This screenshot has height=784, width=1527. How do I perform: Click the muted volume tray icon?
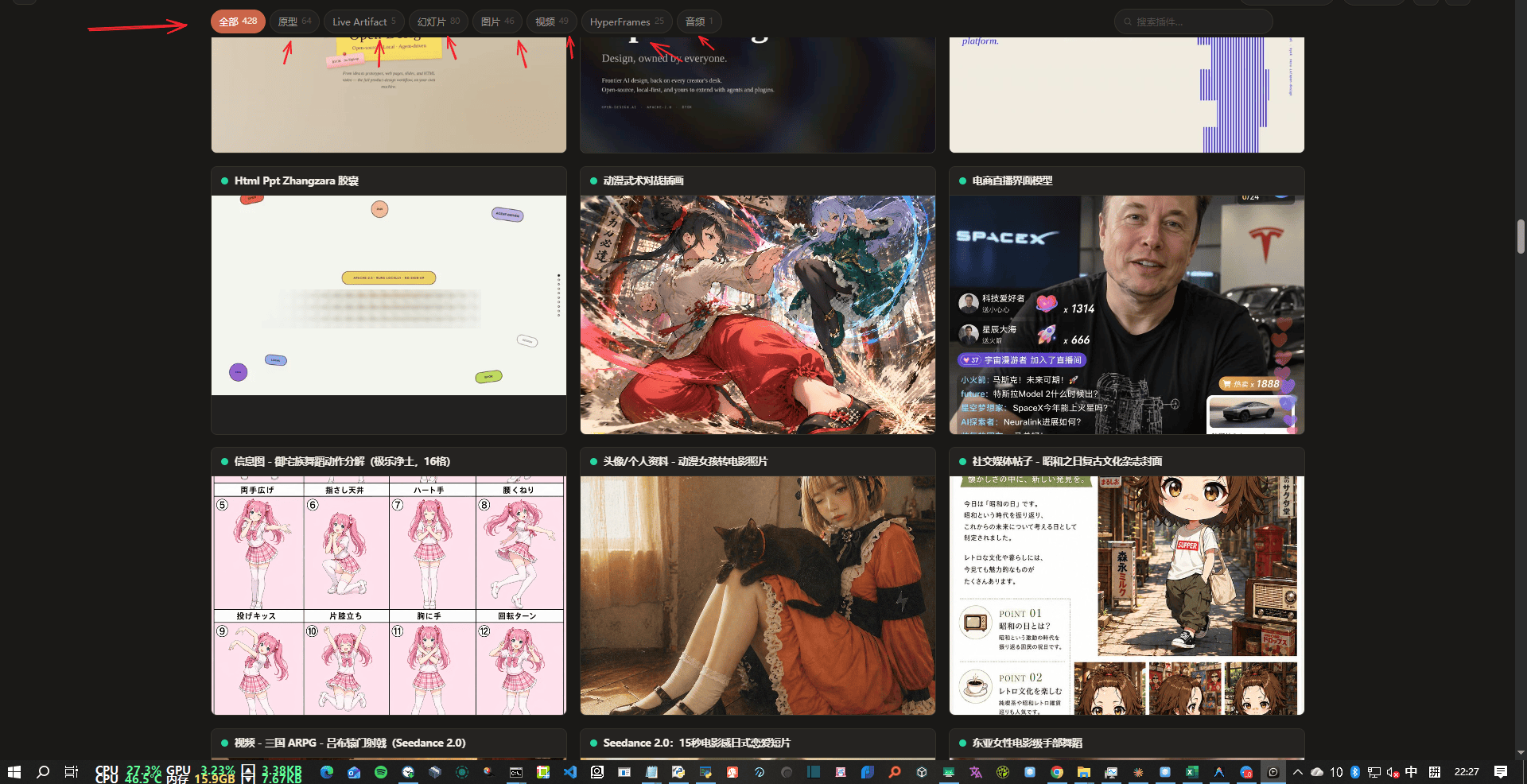1393,772
